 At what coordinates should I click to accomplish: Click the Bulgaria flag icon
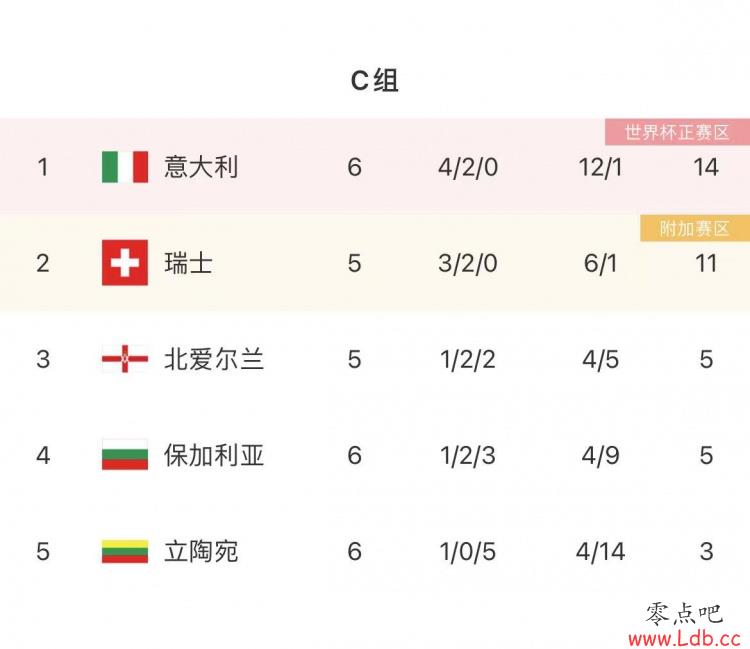[x=125, y=454]
